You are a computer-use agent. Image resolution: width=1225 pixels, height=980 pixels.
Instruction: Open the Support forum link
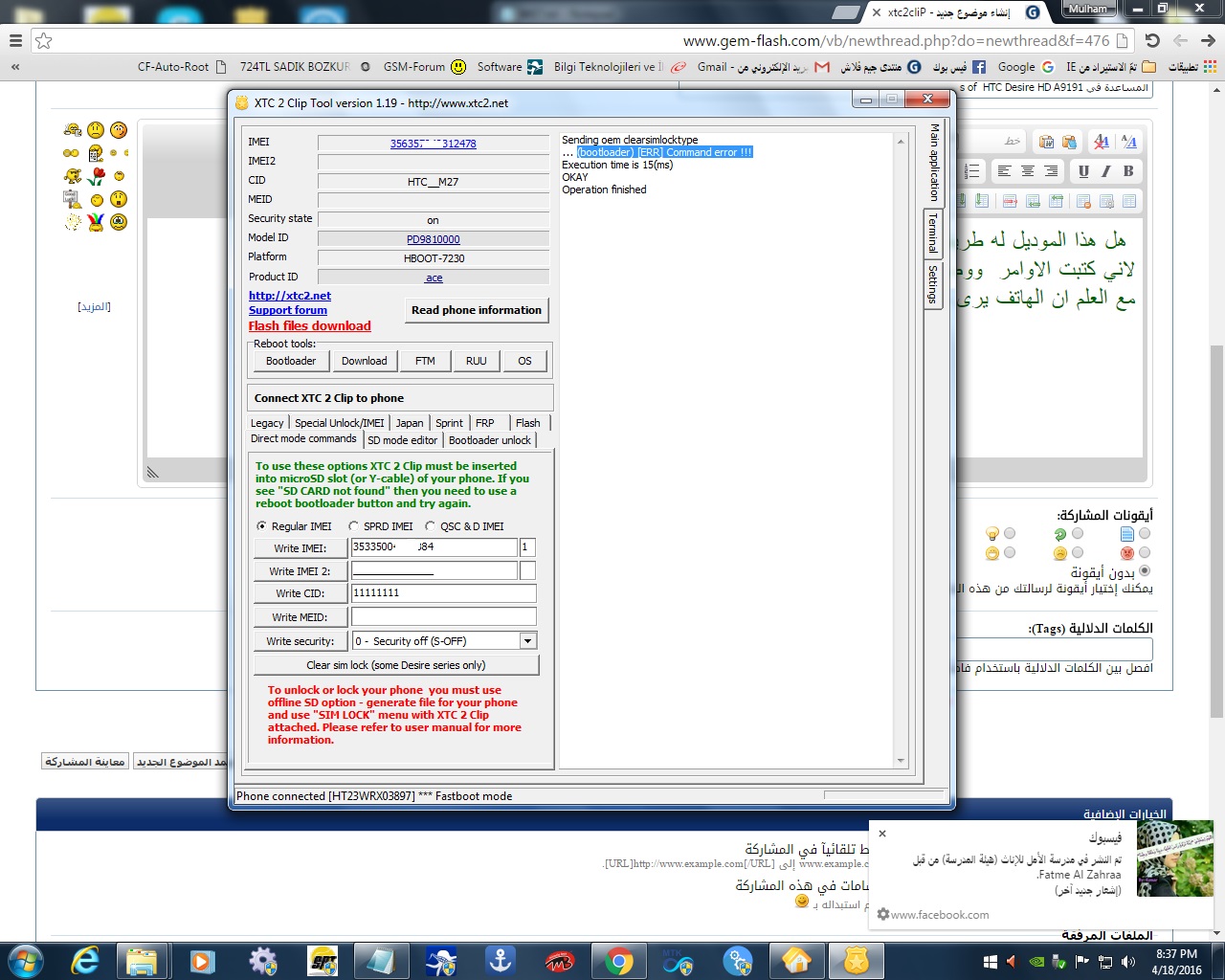pos(288,310)
